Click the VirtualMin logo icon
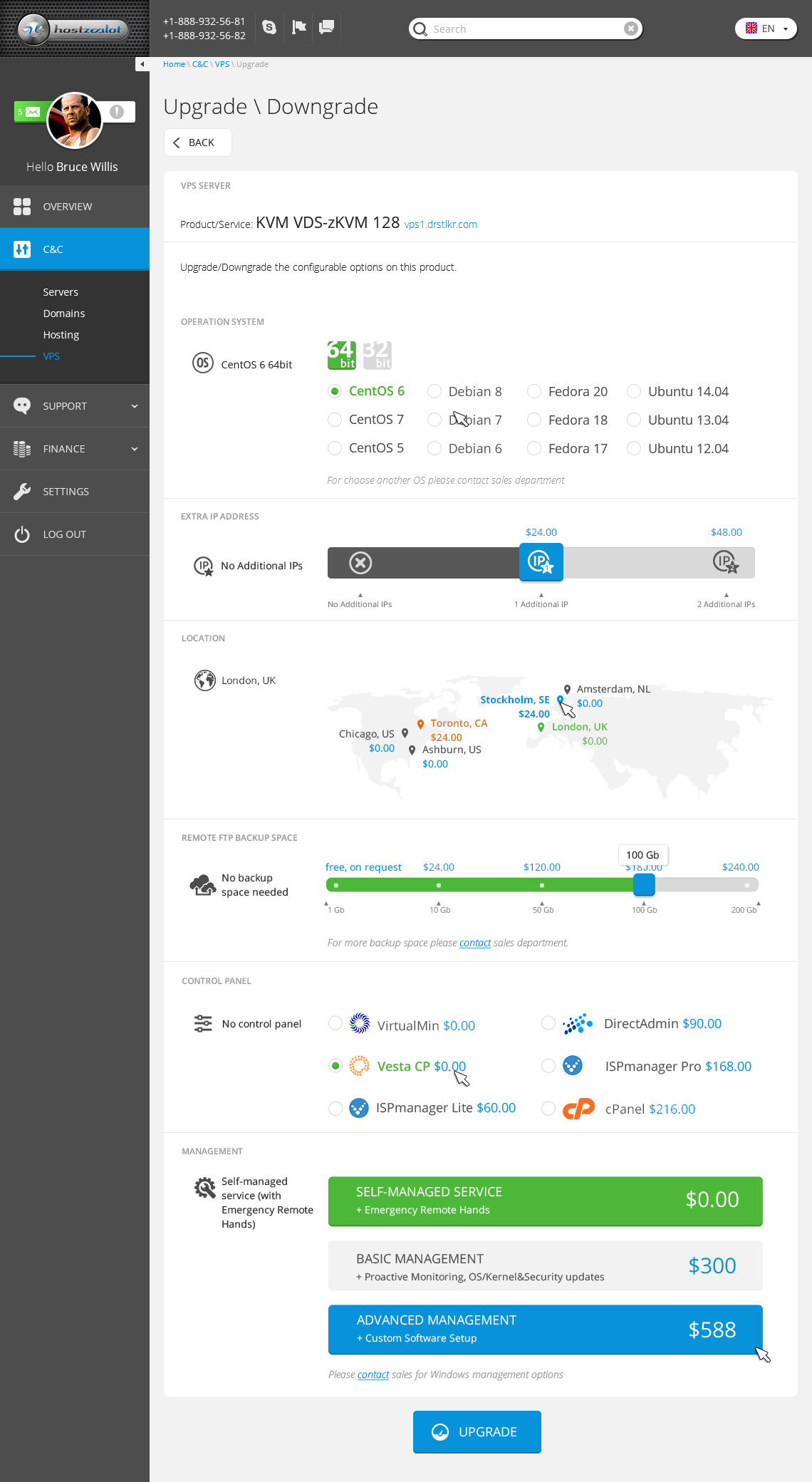This screenshot has width=812, height=1482. [x=360, y=1024]
